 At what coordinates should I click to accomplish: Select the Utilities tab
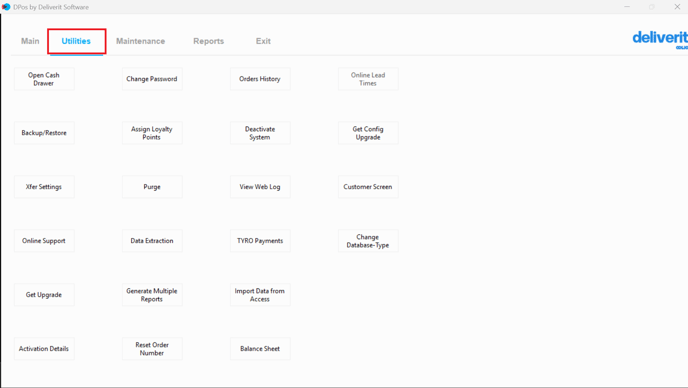[76, 41]
